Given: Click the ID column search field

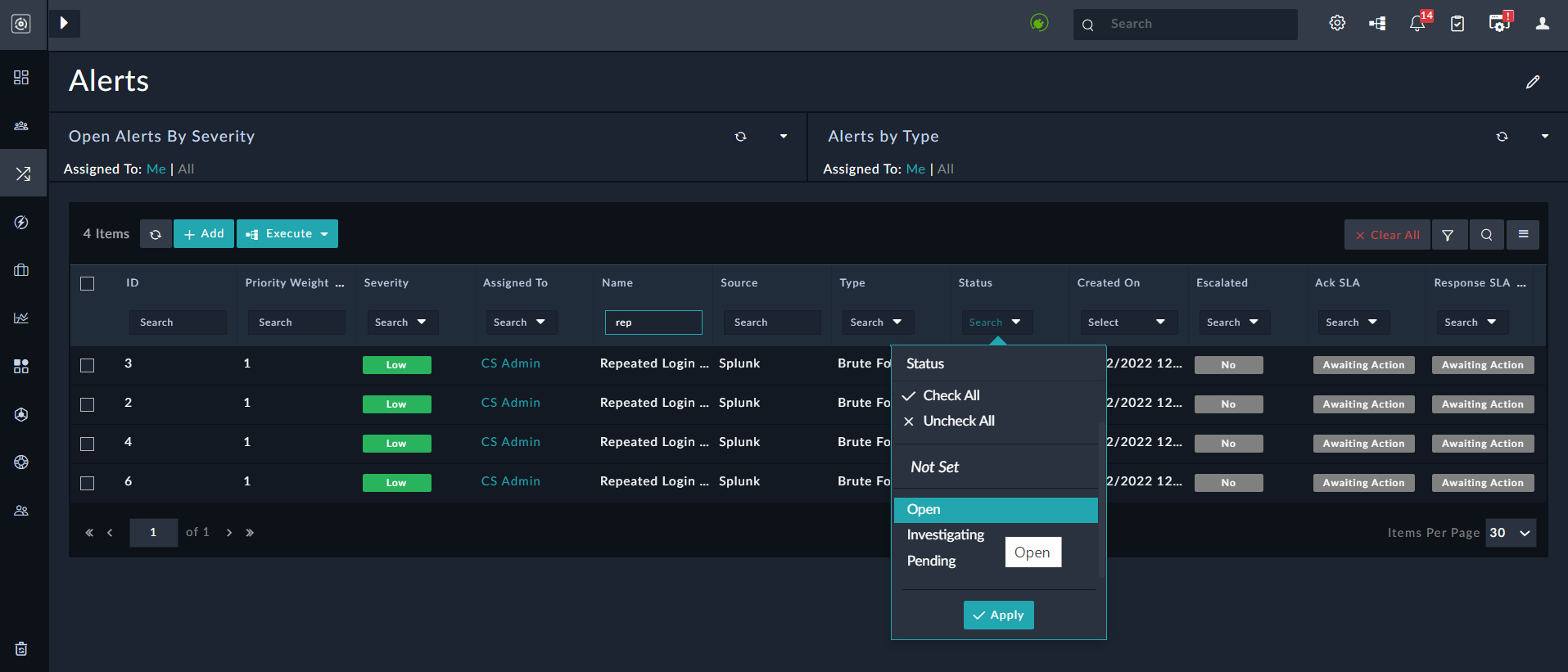Looking at the screenshot, I should [x=178, y=322].
